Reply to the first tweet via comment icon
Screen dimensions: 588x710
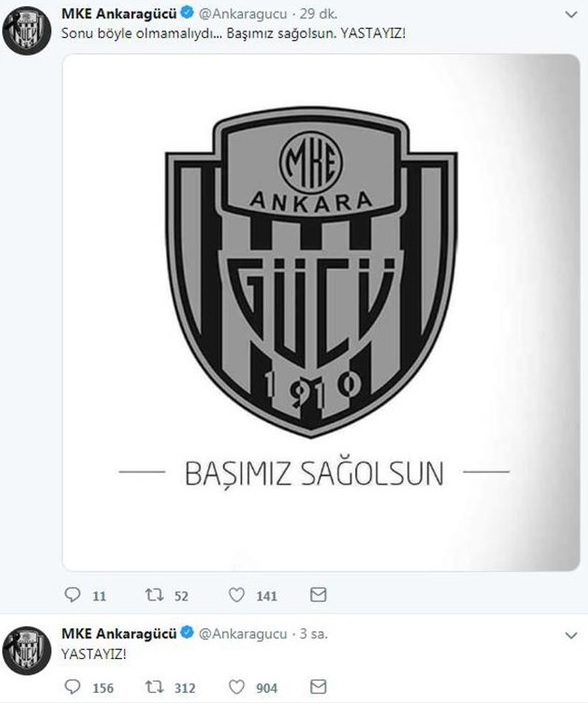[72, 595]
